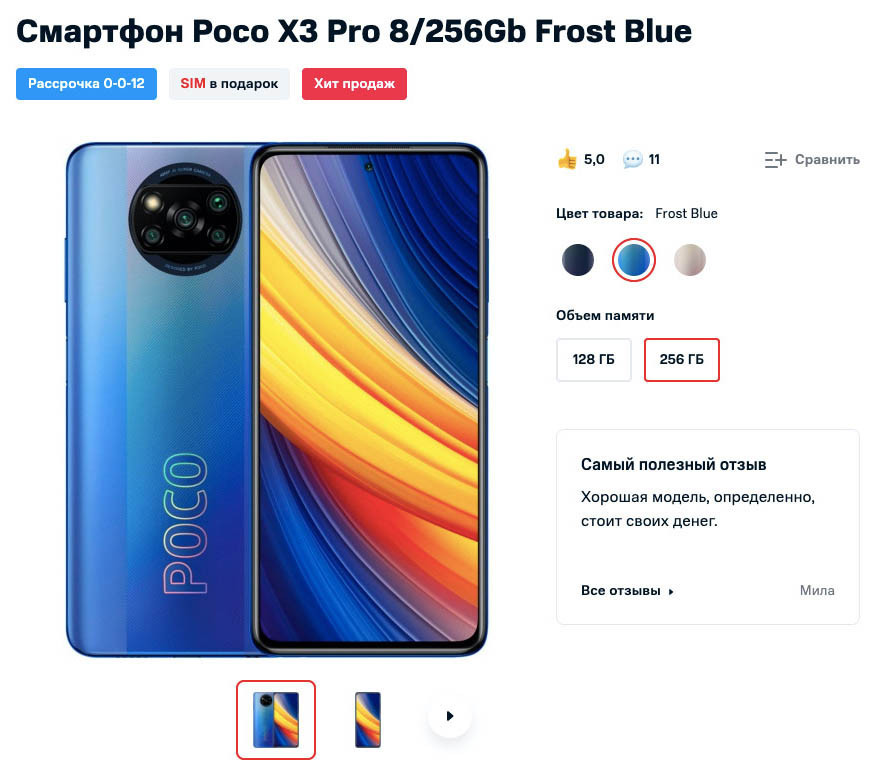Select the second phone thumbnail
Screen dimensions: 872x767
pyautogui.click(x=367, y=719)
